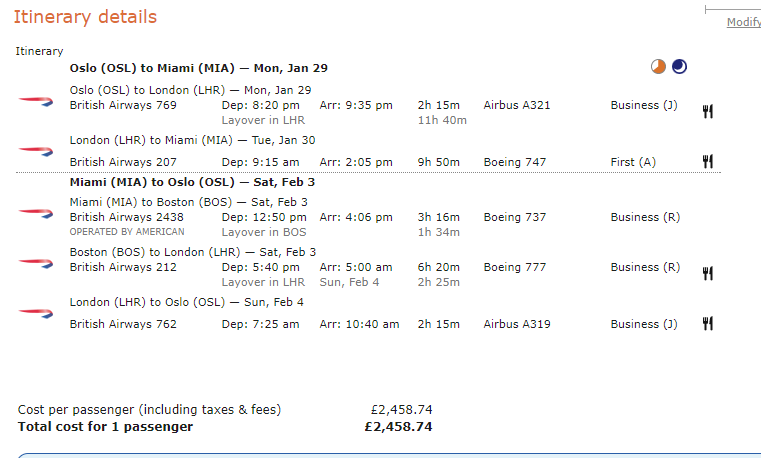761x458 pixels.
Task: Click the airline logo beside flight 207
Action: 35,151
